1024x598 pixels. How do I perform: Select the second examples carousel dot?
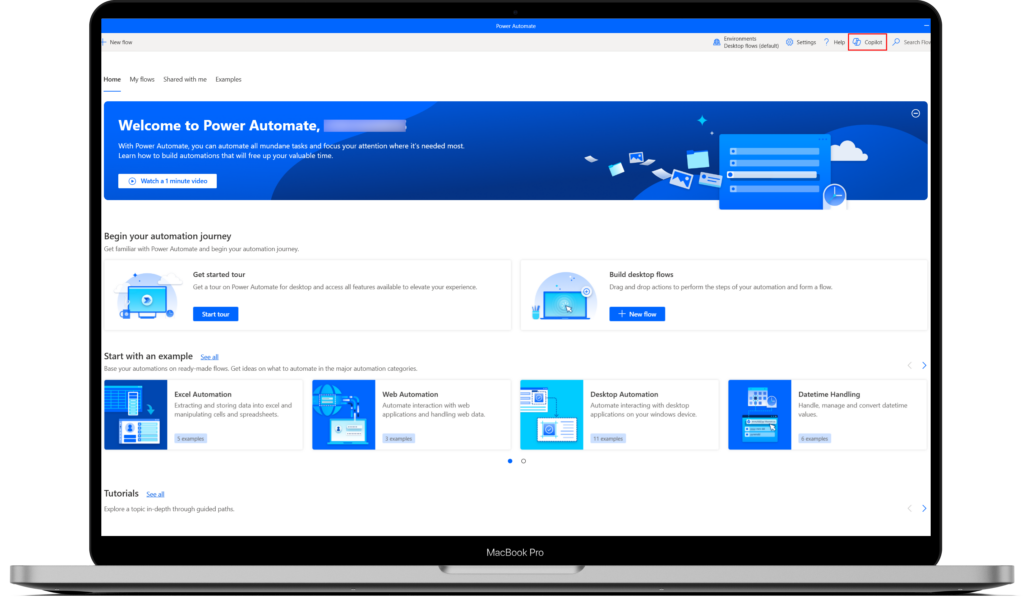(523, 461)
